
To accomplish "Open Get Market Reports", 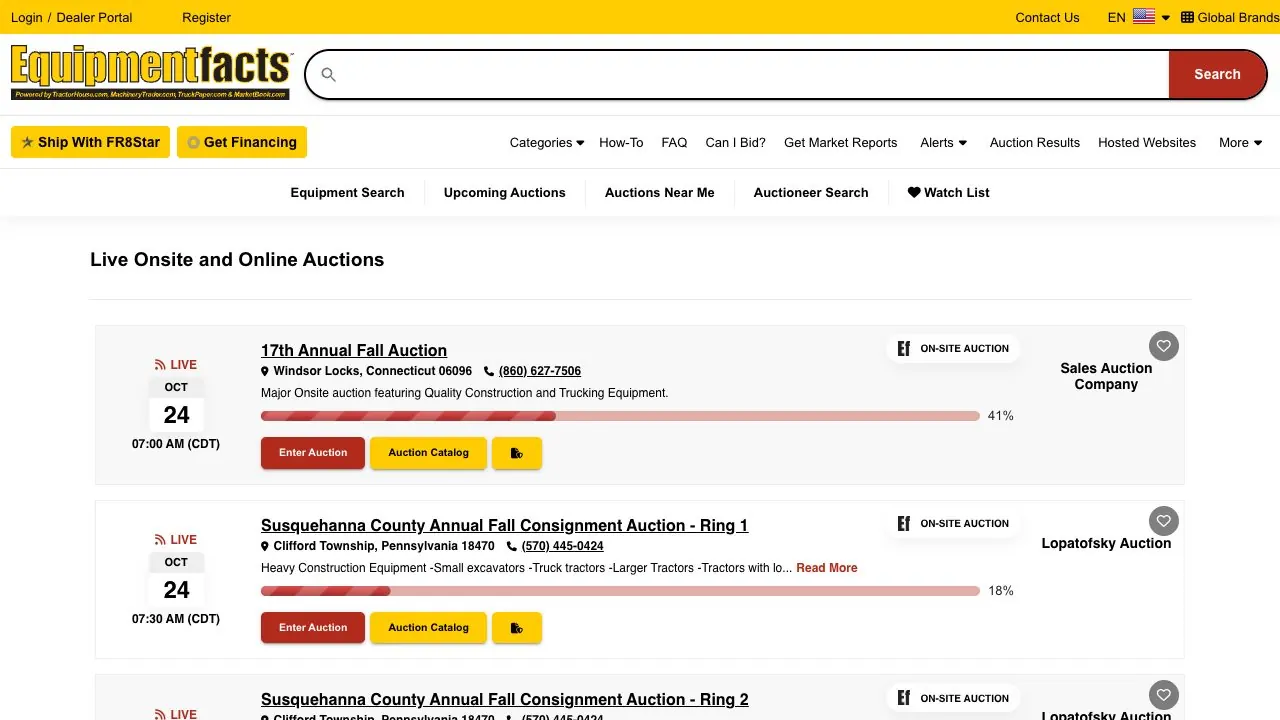I will (841, 143).
